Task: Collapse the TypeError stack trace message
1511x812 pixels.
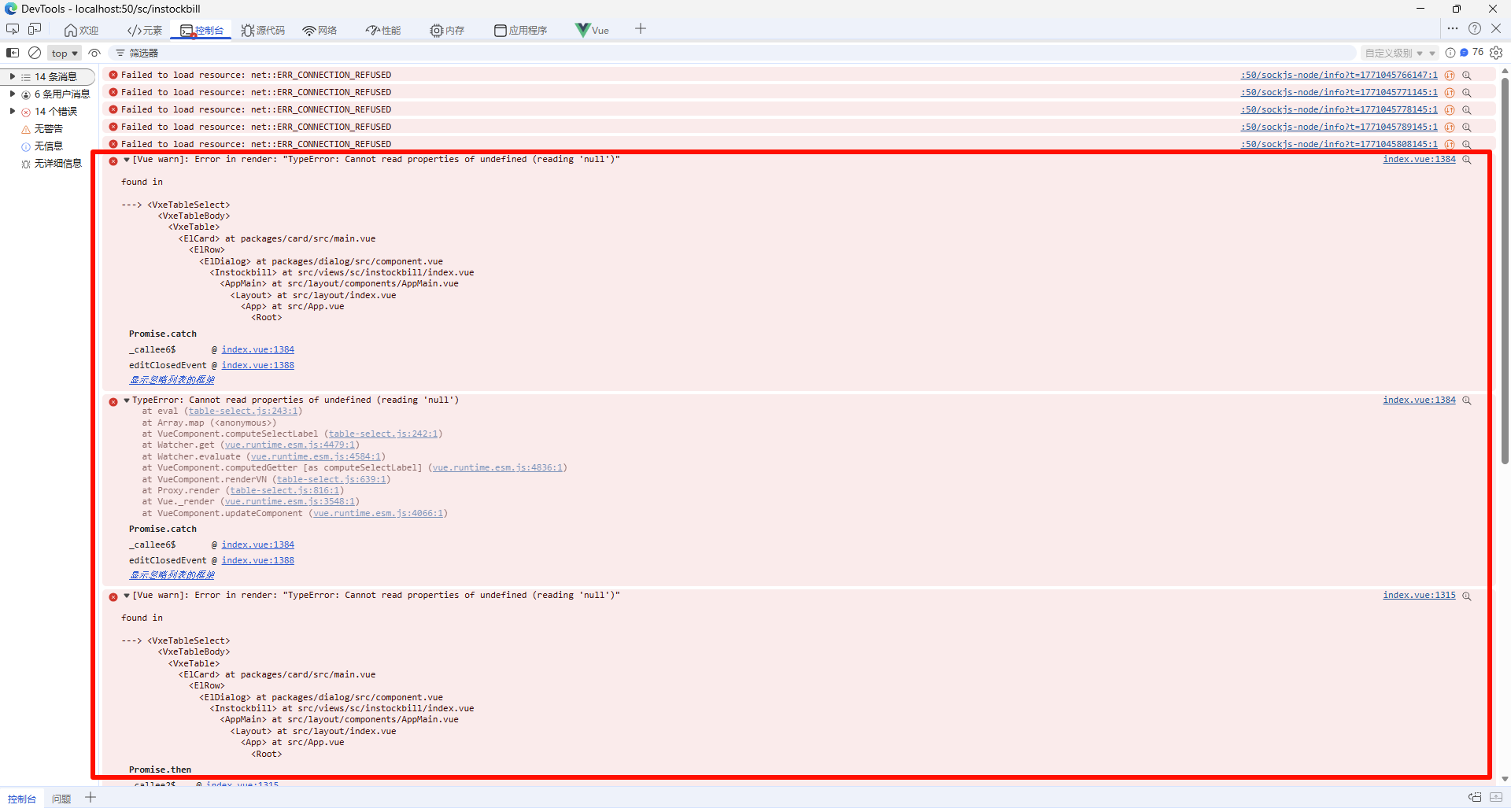Action: 127,400
